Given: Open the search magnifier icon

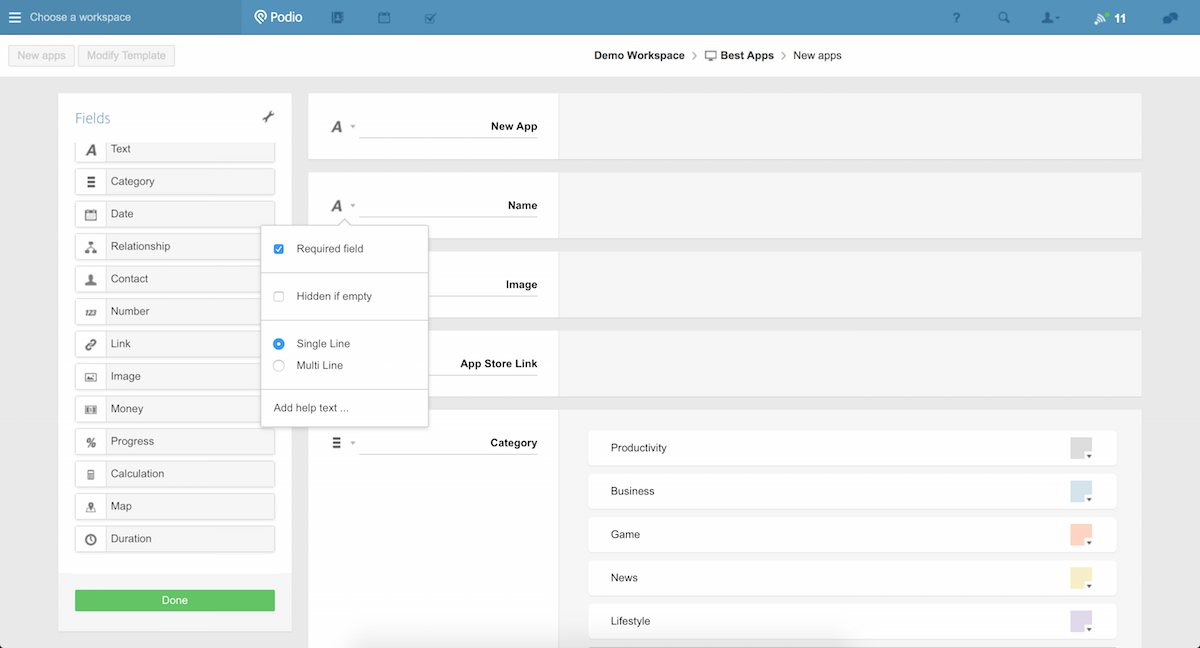Looking at the screenshot, I should click(1003, 18).
